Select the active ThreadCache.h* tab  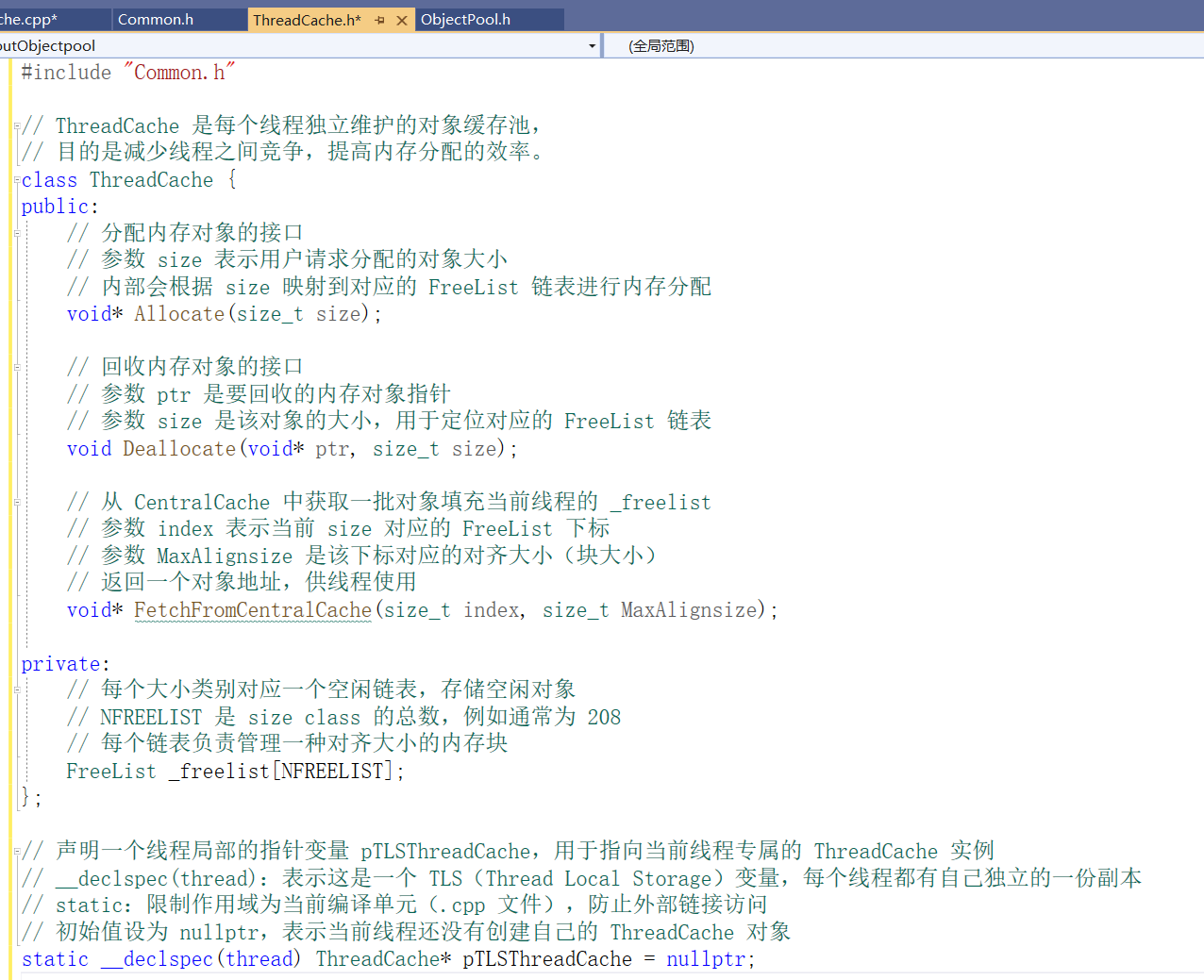click(307, 20)
